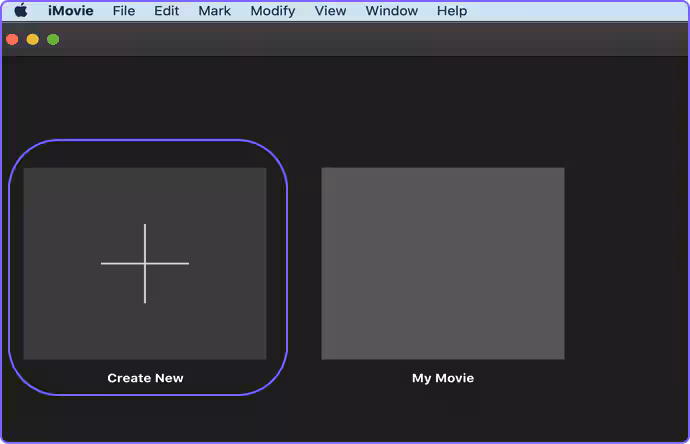Screen dimensions: 690x444
Task: Open the Window menu
Action: tap(392, 11)
